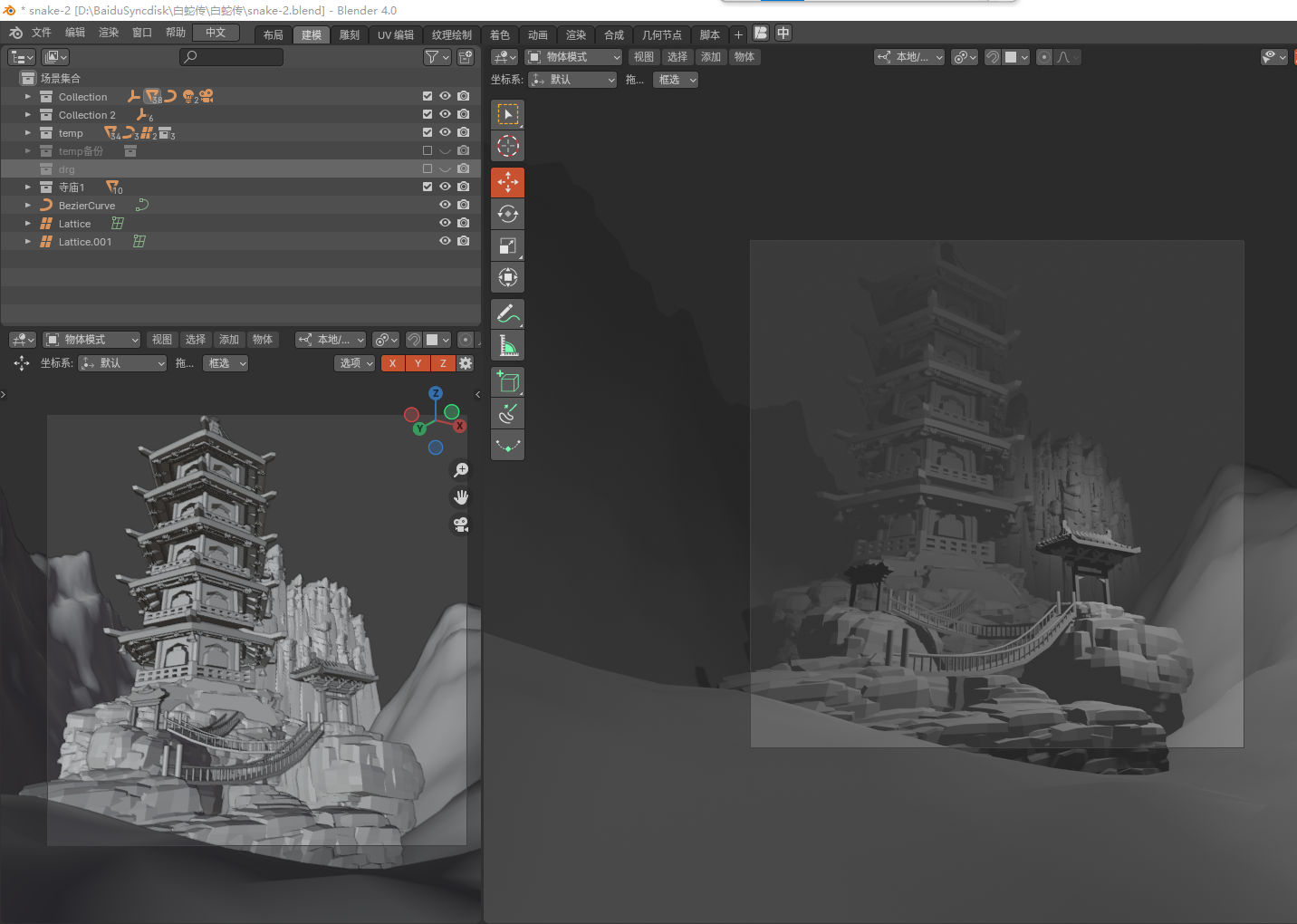
Task: Click the Blender logo icon in menu bar
Action: [15, 33]
